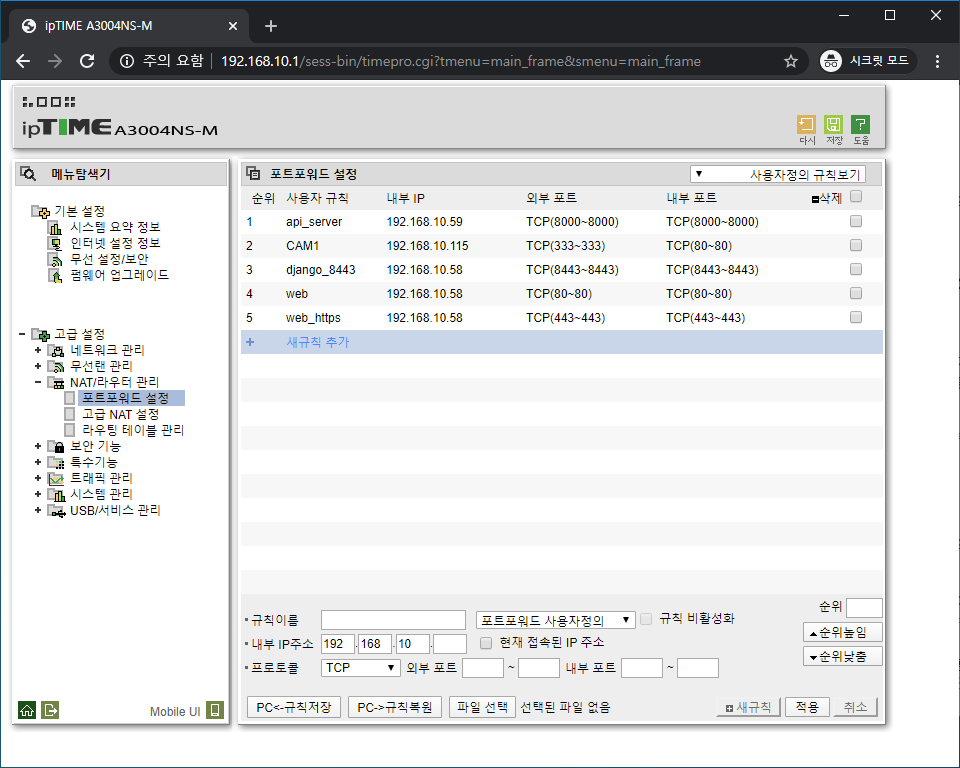This screenshot has width=960, height=768.
Task: Open the 도움 (help) icon
Action: [x=860, y=125]
